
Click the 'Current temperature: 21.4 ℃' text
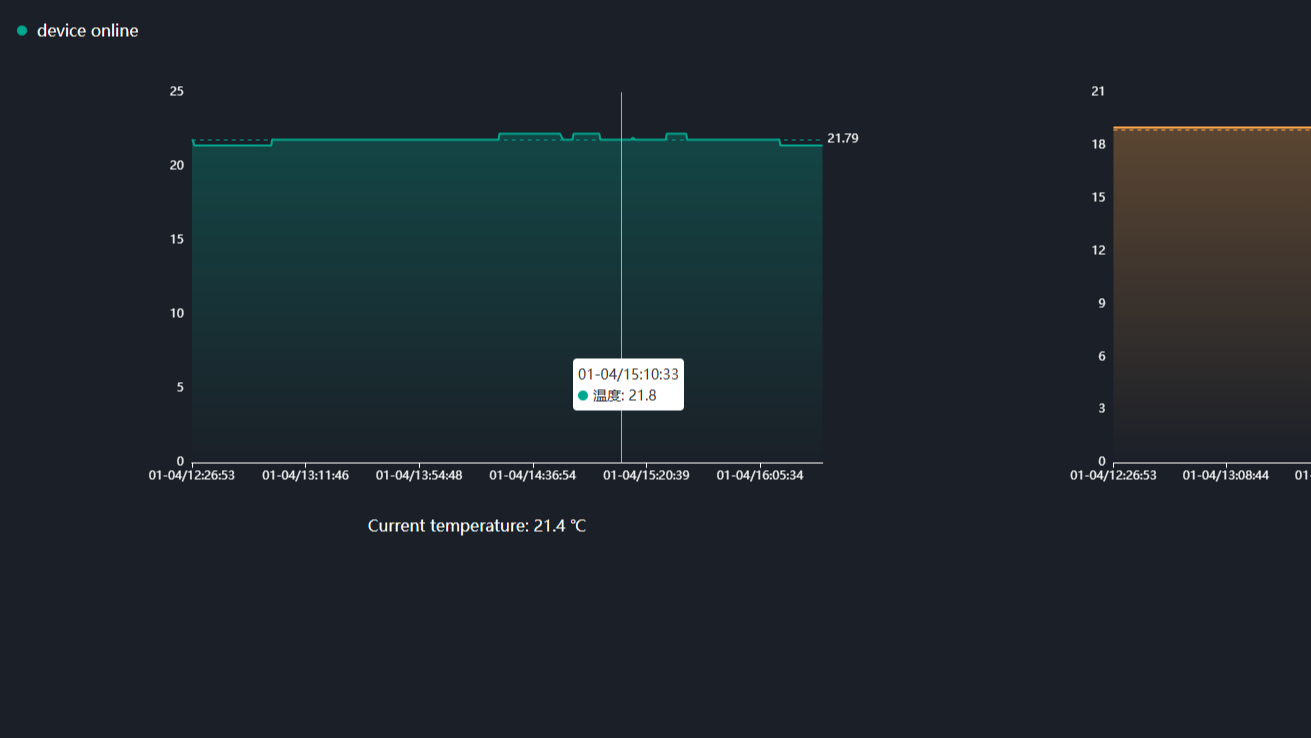(477, 526)
